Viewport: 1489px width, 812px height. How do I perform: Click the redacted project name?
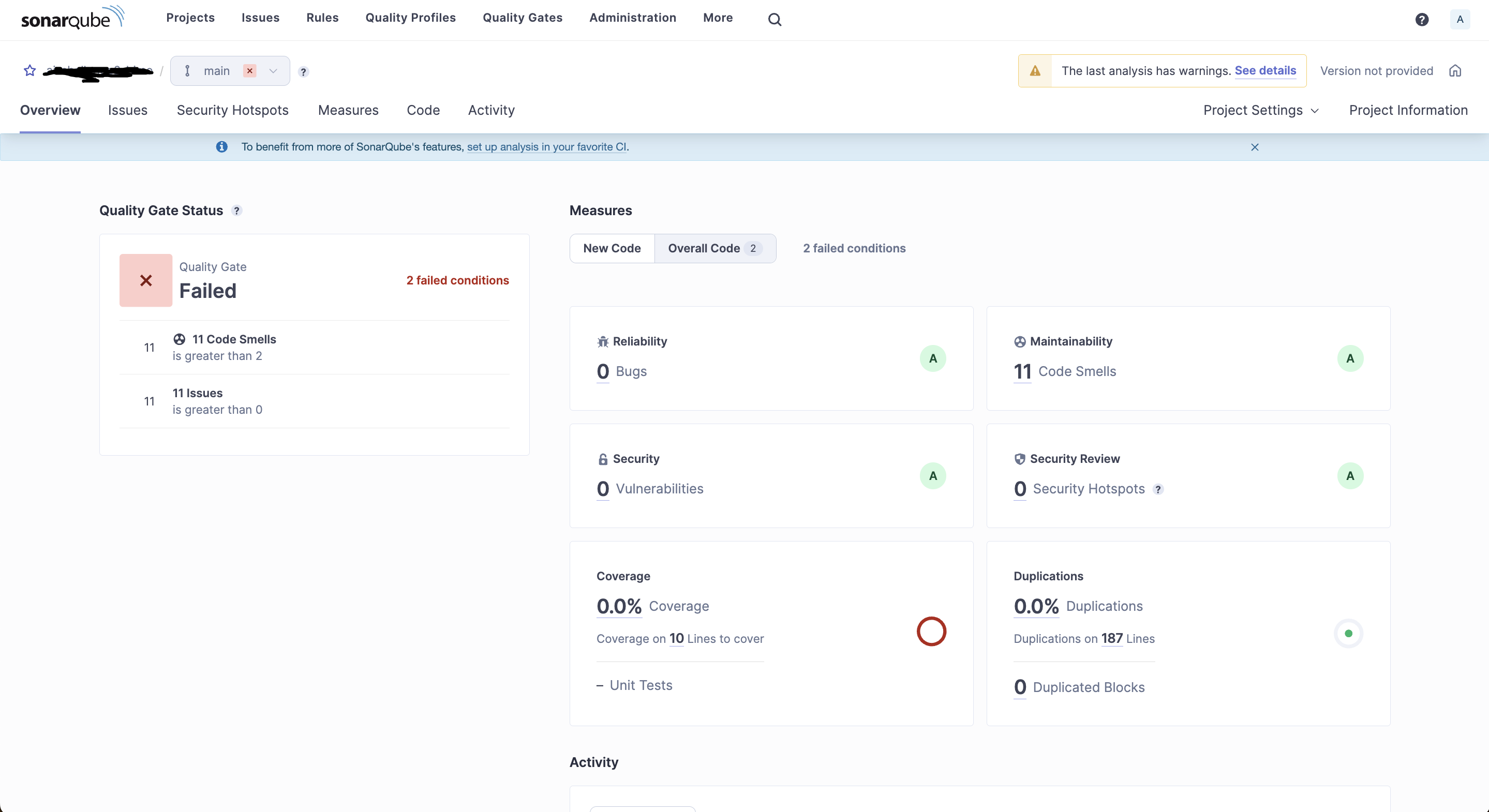(98, 72)
